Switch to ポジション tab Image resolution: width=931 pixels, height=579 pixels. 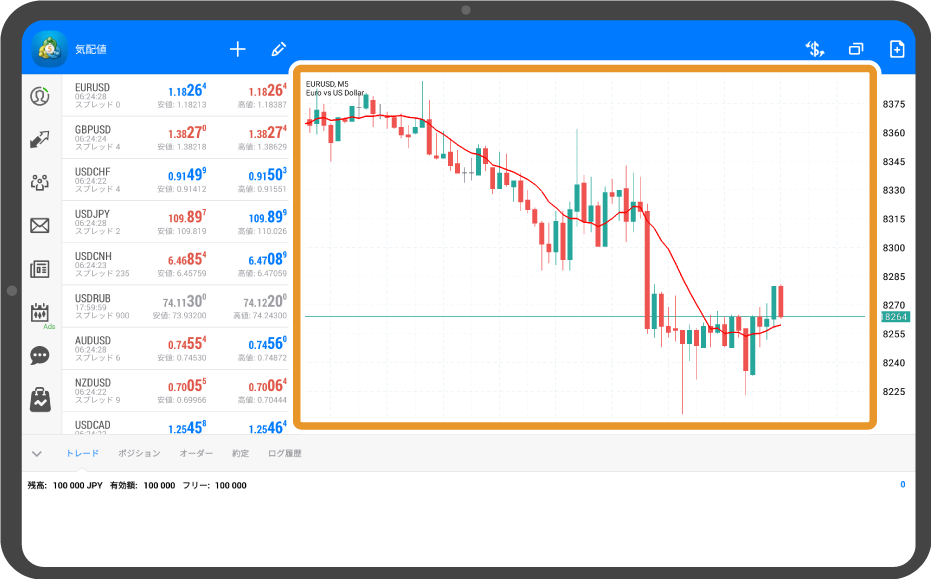(139, 453)
